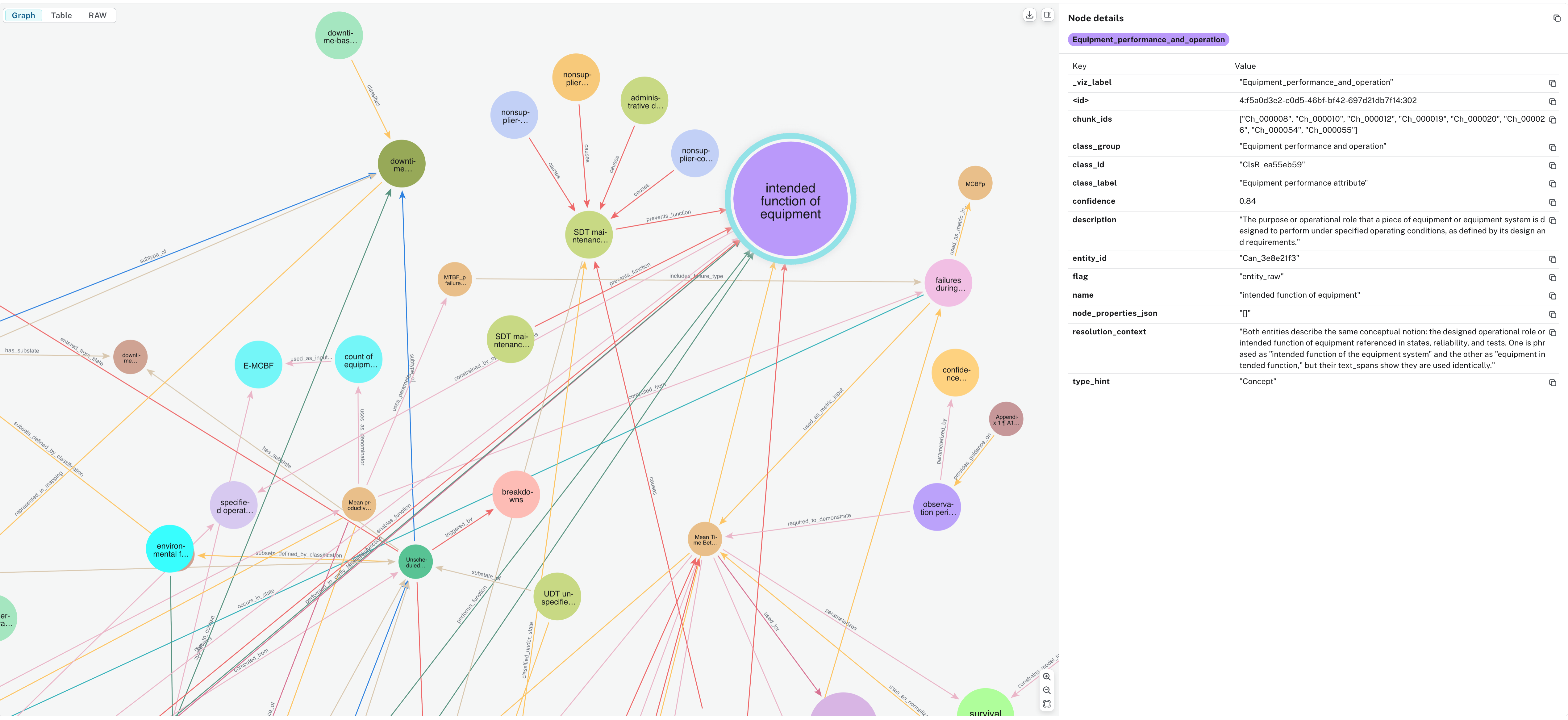
Task: Select the Unscheduled… green node
Action: click(416, 562)
